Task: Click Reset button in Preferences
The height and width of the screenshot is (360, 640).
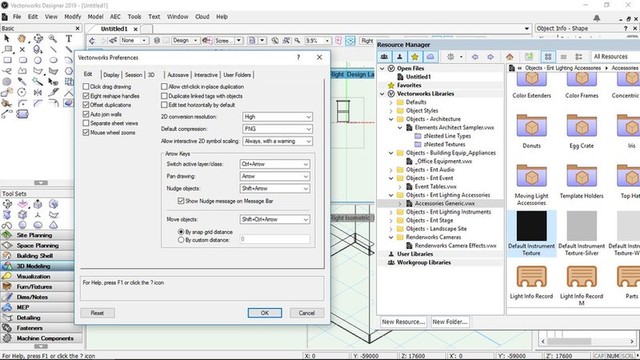Action: click(x=97, y=313)
